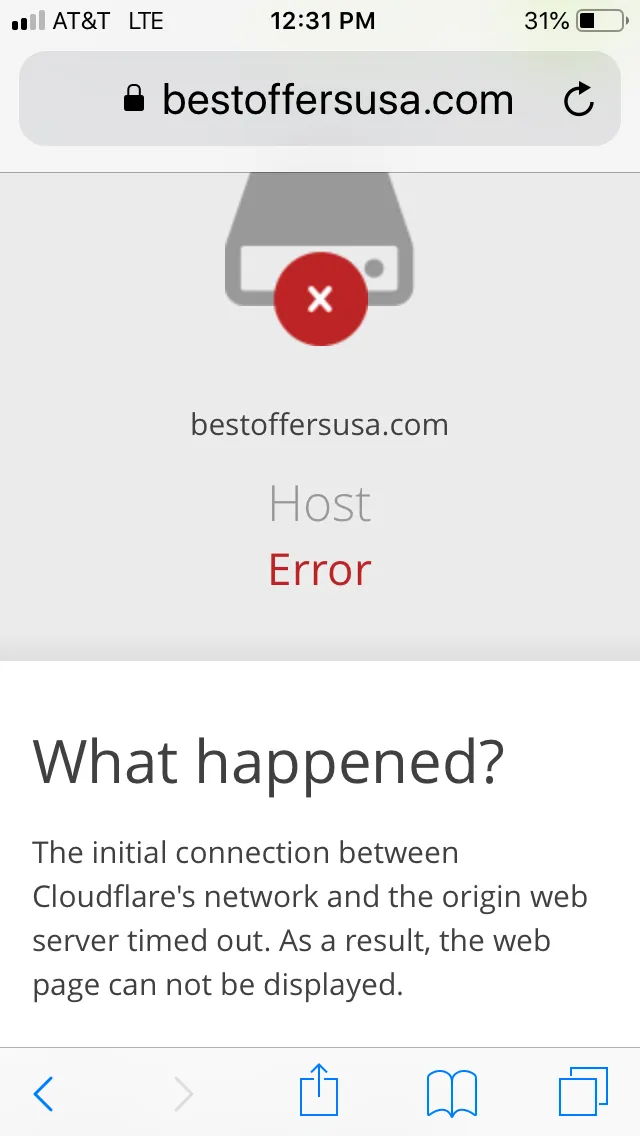
Task: Tap the cellular signal bars
Action: pyautogui.click(x=28, y=21)
